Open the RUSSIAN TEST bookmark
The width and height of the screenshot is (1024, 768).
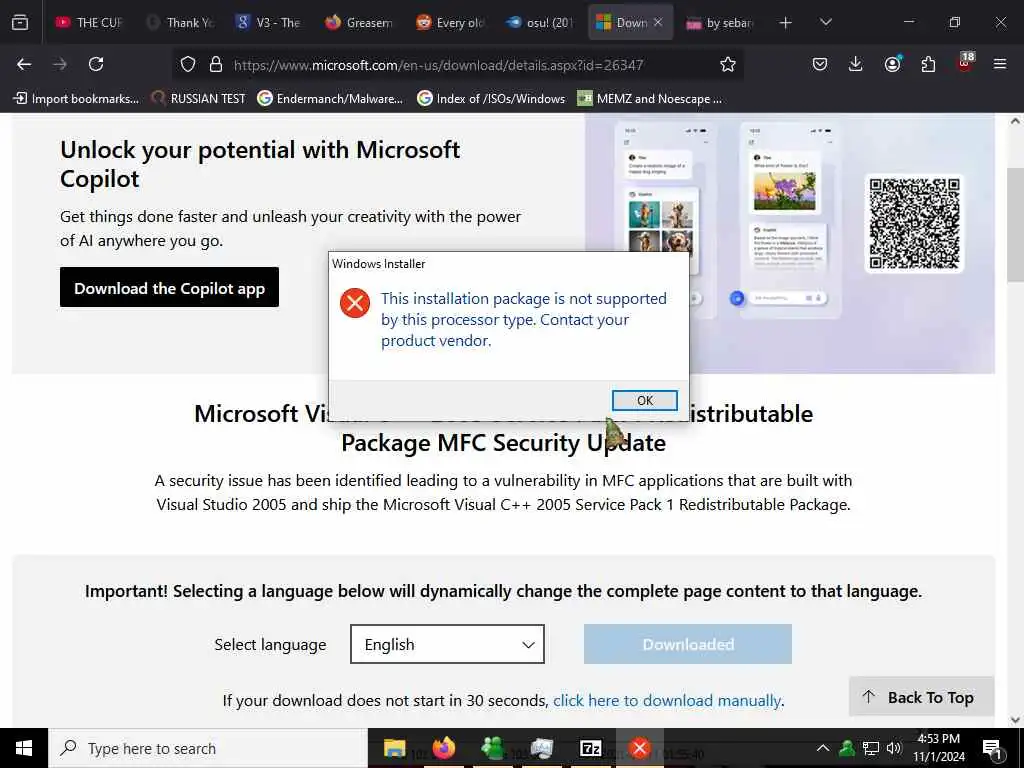coord(199,99)
